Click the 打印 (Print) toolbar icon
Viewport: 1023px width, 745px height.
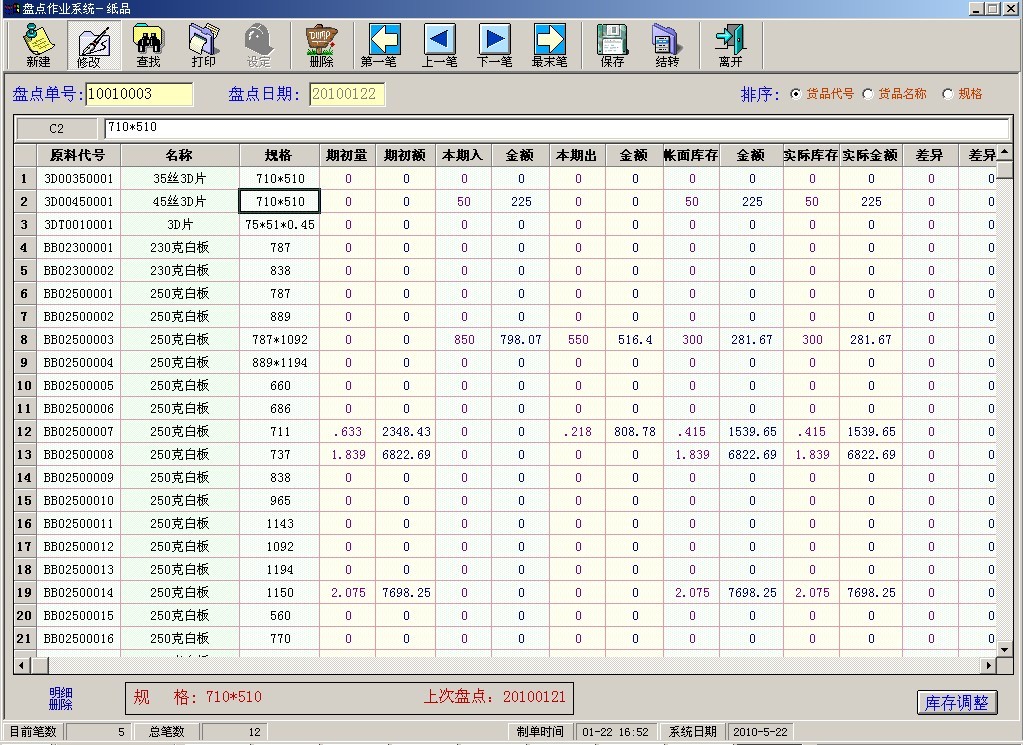click(203, 46)
